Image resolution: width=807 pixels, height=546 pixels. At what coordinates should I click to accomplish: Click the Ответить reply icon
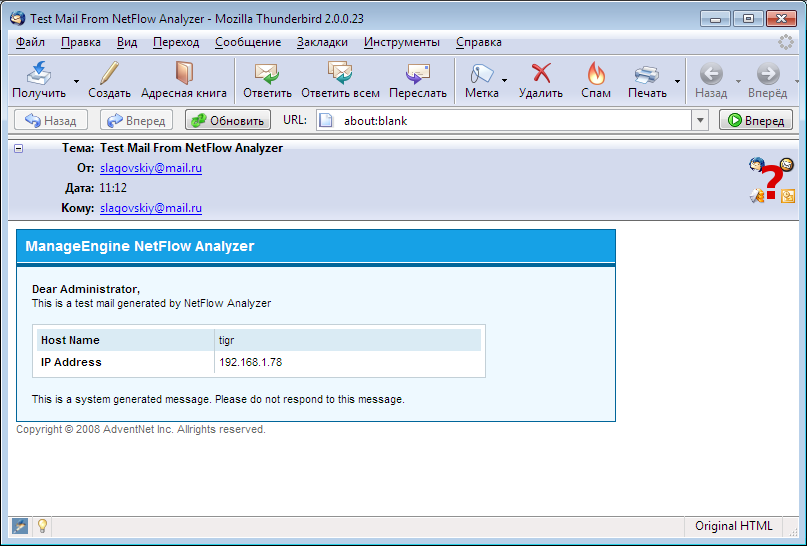click(x=267, y=74)
